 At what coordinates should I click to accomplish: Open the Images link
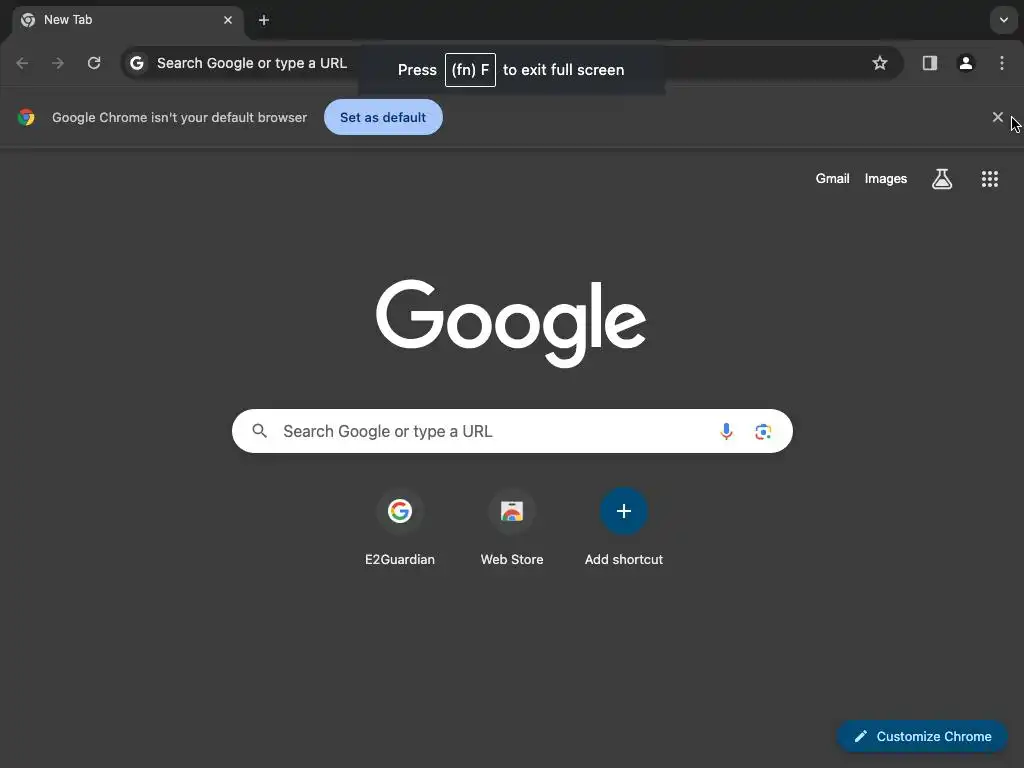click(886, 179)
